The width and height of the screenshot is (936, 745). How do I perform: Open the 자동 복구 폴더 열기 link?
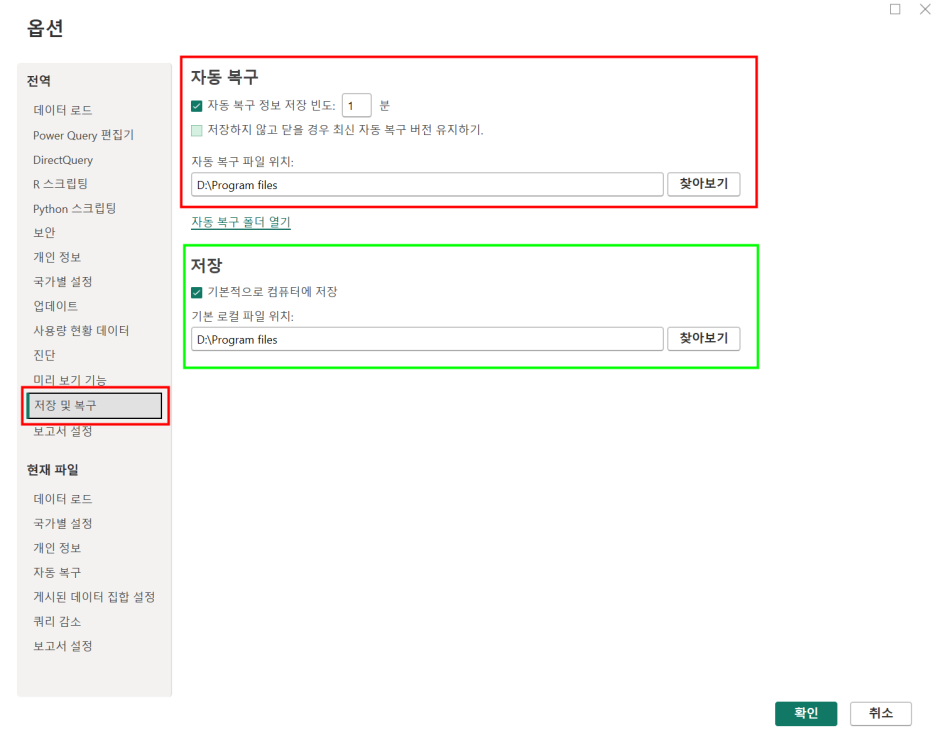(x=241, y=222)
